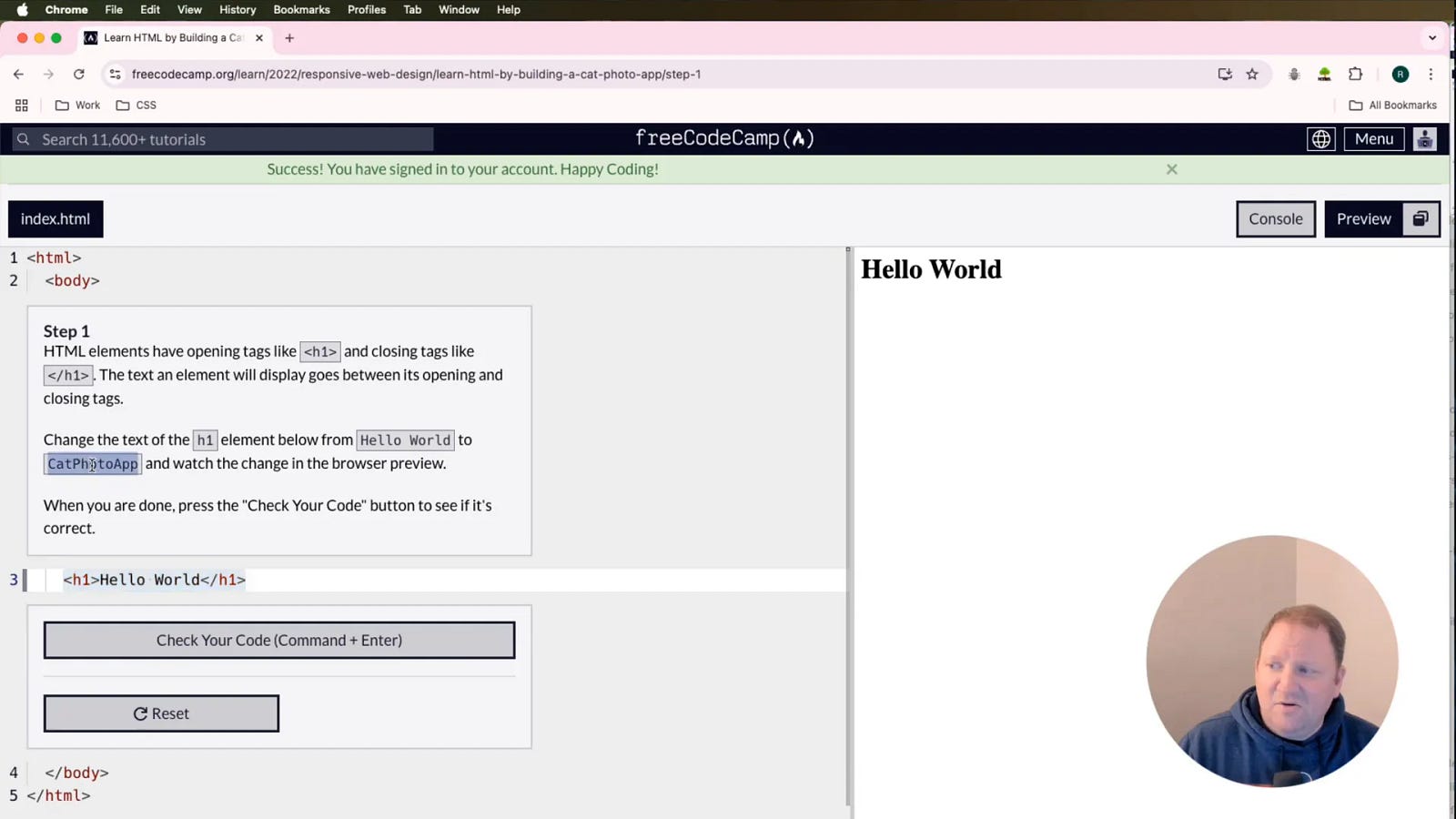The image size is (1456, 819).
Task: Open the Extensions puzzle icon
Action: (x=1355, y=75)
